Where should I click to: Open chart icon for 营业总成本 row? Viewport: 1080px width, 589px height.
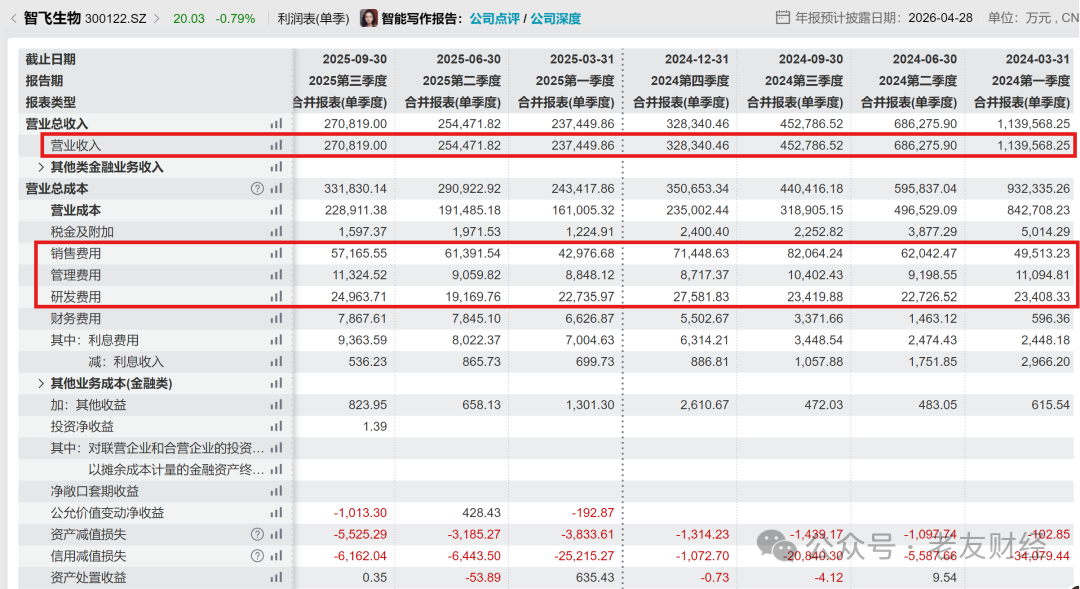click(x=276, y=189)
